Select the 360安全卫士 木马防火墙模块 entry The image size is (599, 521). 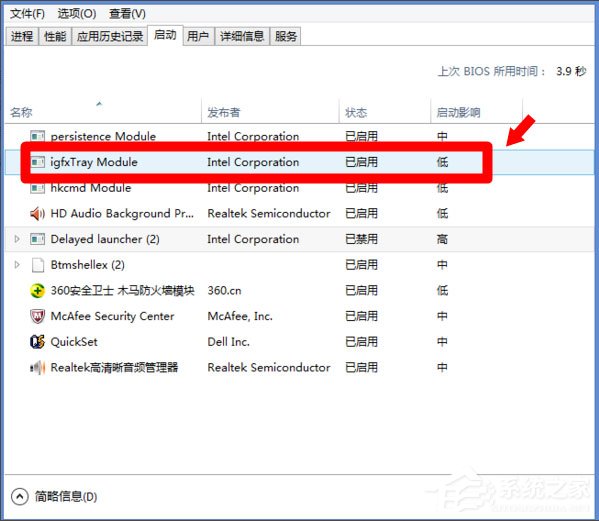pos(122,291)
